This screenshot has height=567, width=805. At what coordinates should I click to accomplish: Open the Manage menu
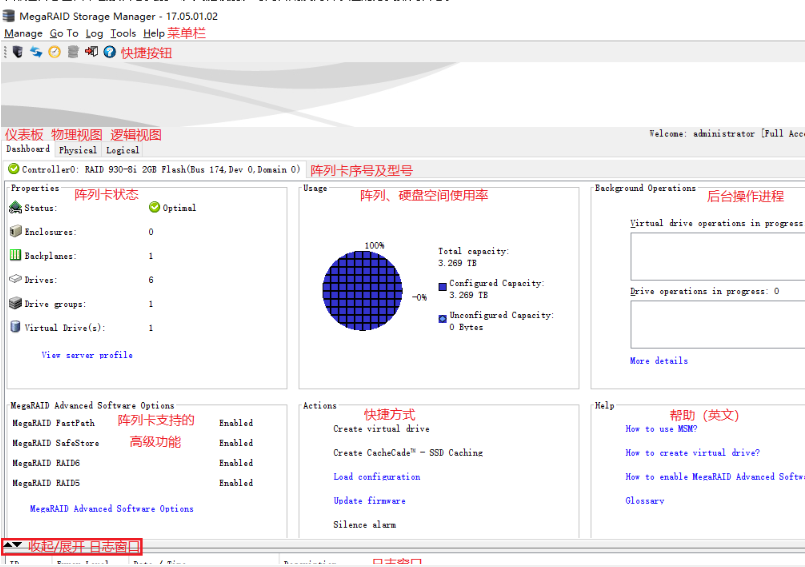coord(23,33)
